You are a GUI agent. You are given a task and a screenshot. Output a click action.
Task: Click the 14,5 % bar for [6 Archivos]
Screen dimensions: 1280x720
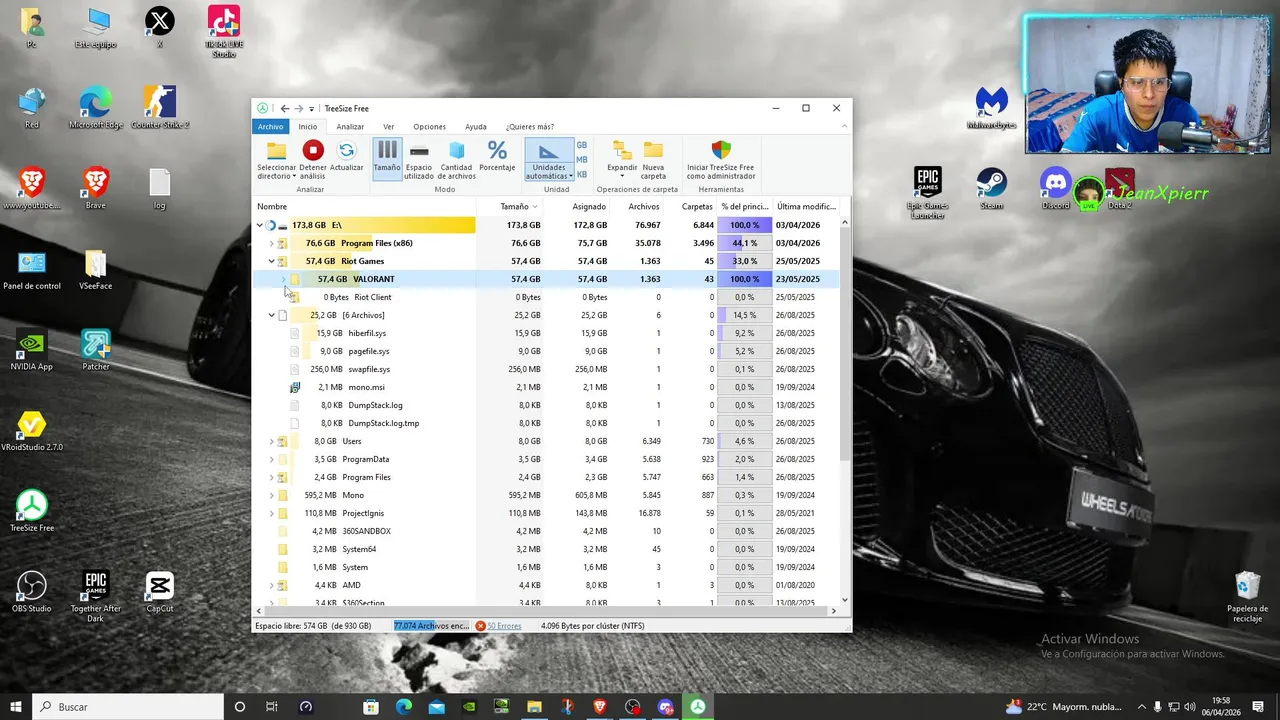(x=745, y=315)
